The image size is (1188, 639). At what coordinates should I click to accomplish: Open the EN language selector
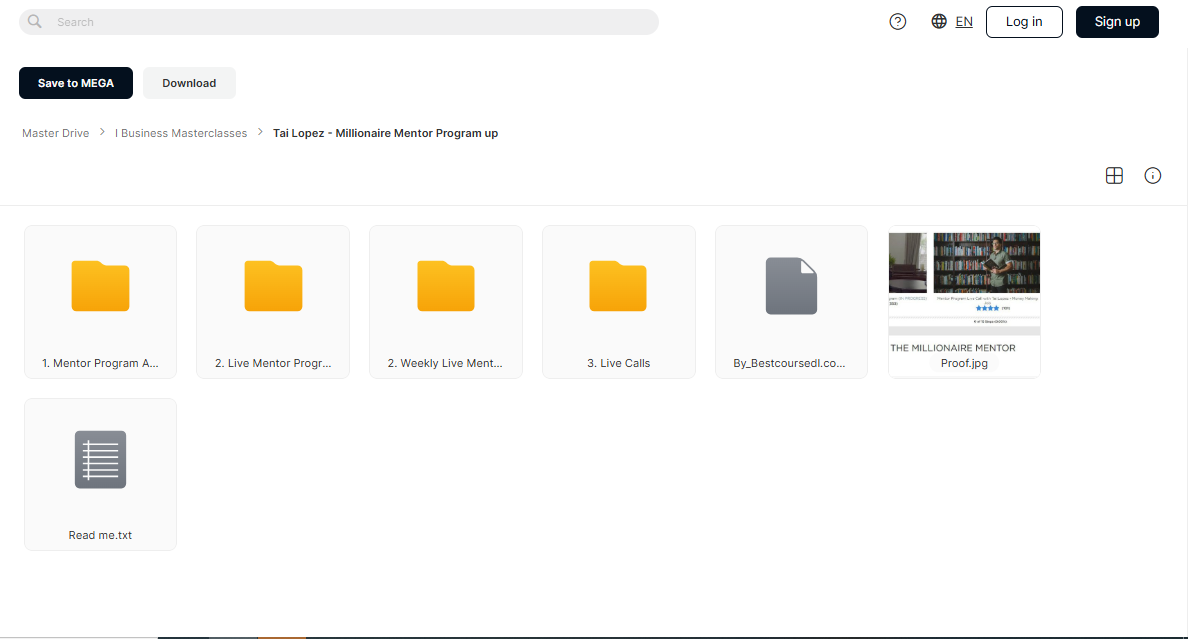[x=964, y=22]
